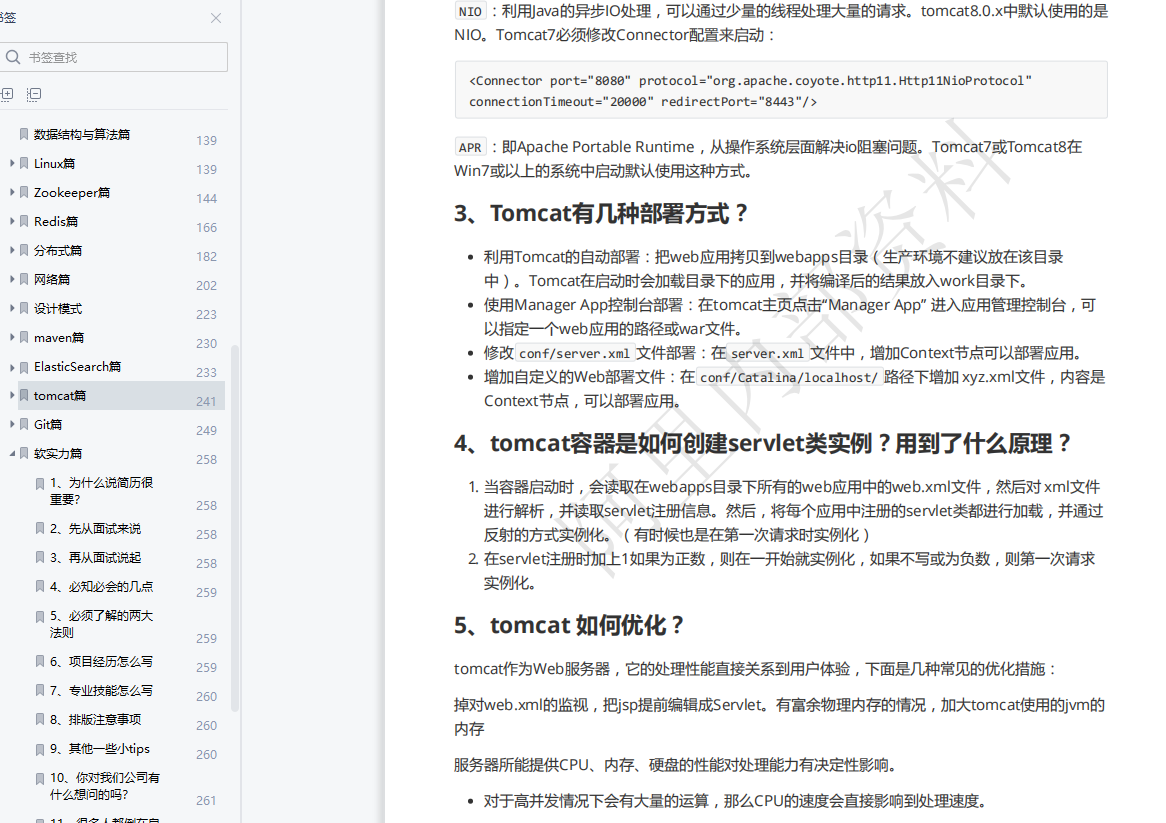The width and height of the screenshot is (1166, 823).
Task: Click the 书签查找 search field
Action: click(x=110, y=57)
